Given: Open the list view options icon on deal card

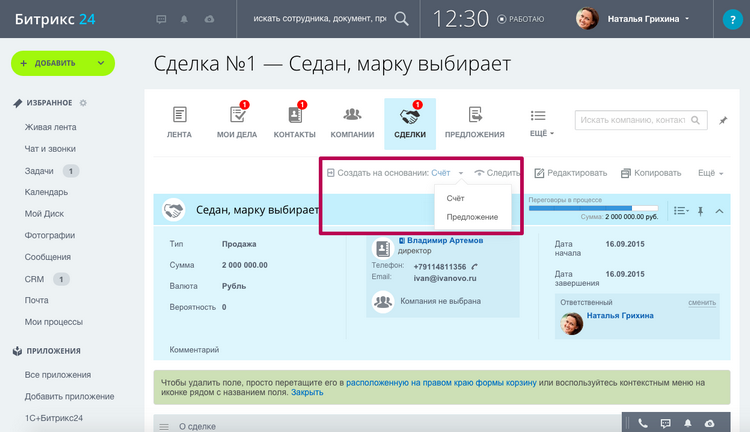Looking at the screenshot, I should (681, 211).
